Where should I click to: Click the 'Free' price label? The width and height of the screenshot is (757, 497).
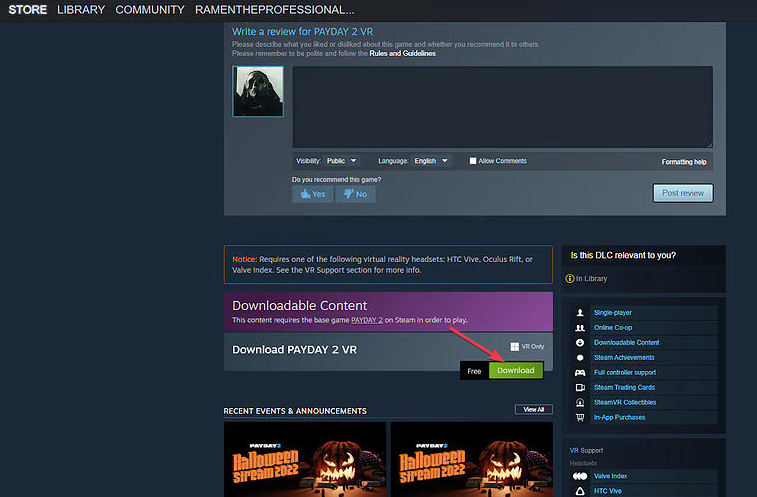pos(474,371)
